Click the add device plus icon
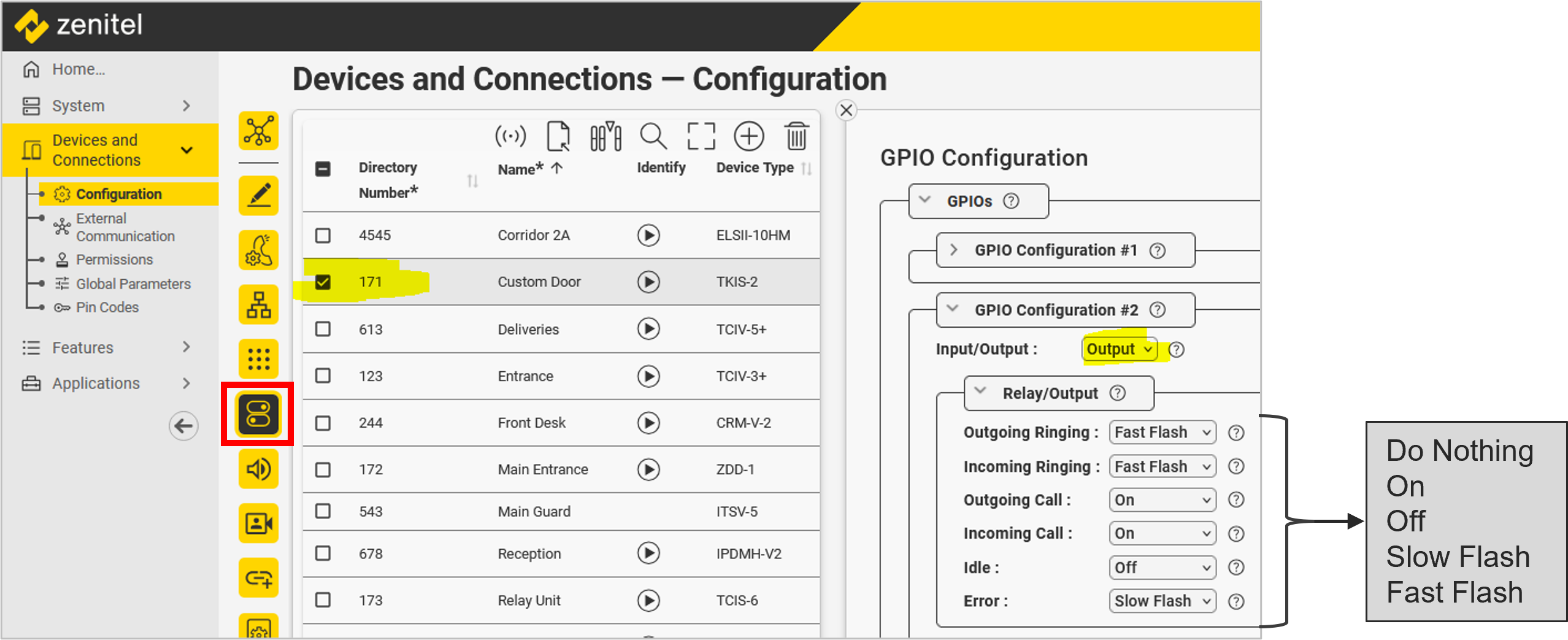1568x640 pixels. click(748, 136)
